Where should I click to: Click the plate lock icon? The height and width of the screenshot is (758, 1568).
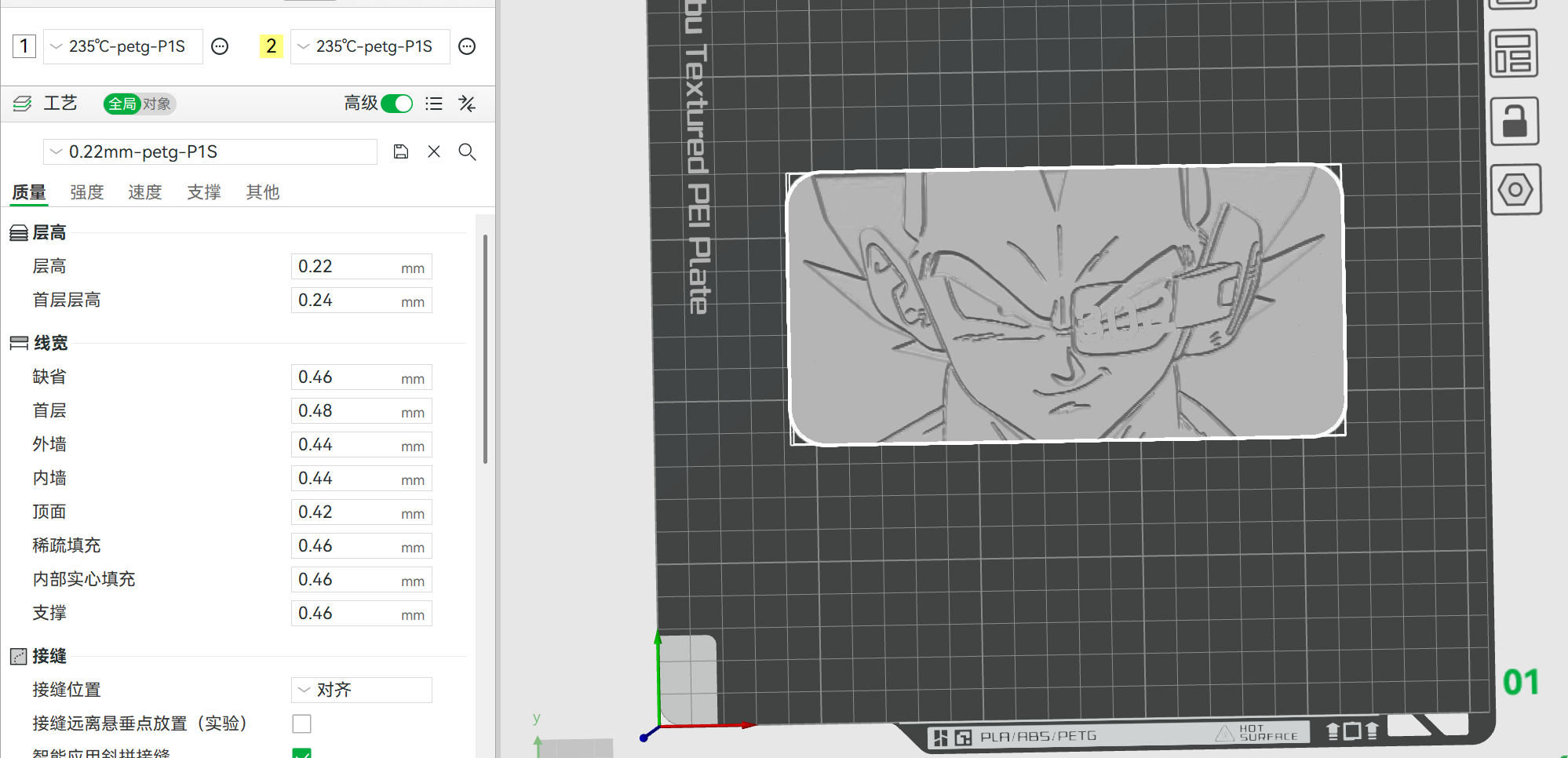[x=1514, y=122]
